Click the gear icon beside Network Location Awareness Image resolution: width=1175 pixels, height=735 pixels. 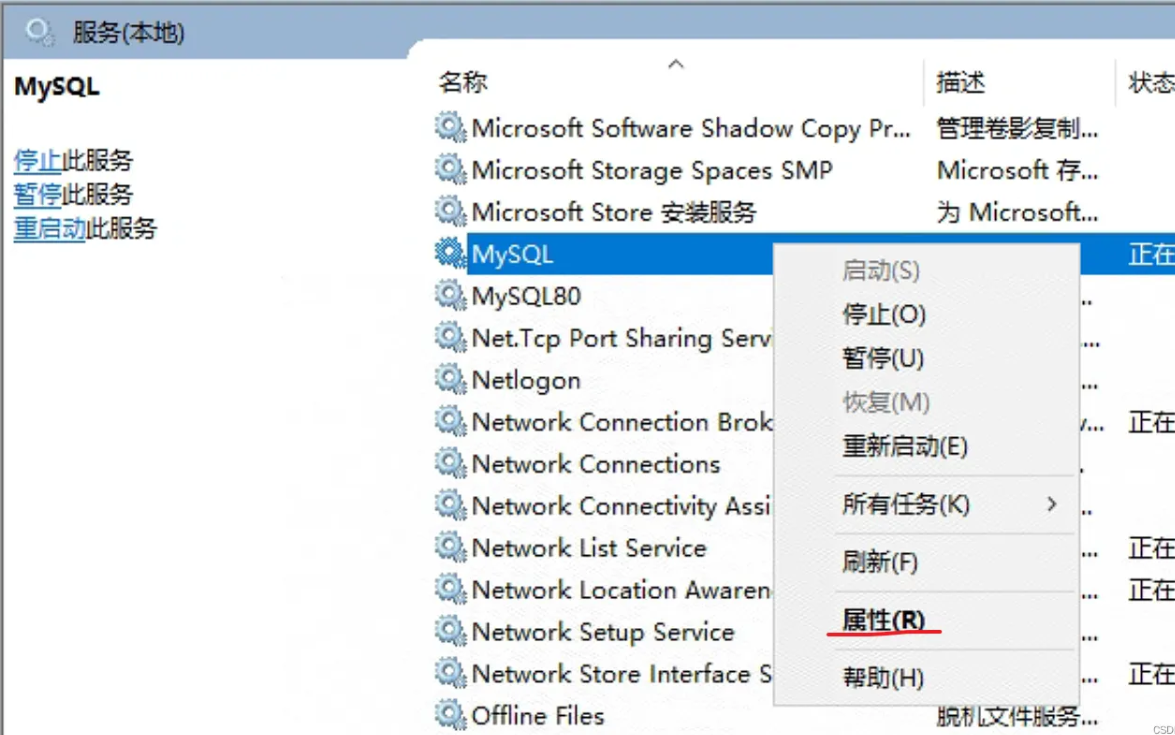pos(450,589)
